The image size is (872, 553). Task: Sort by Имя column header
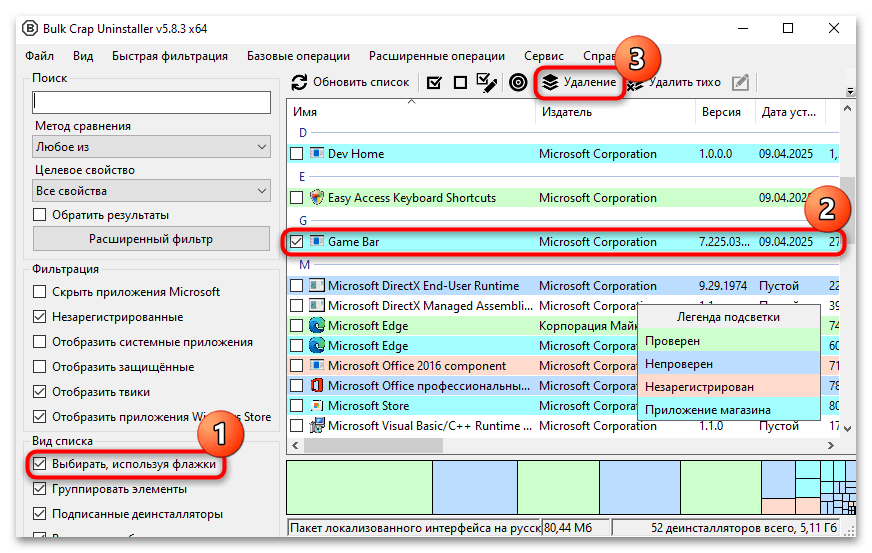[411, 112]
